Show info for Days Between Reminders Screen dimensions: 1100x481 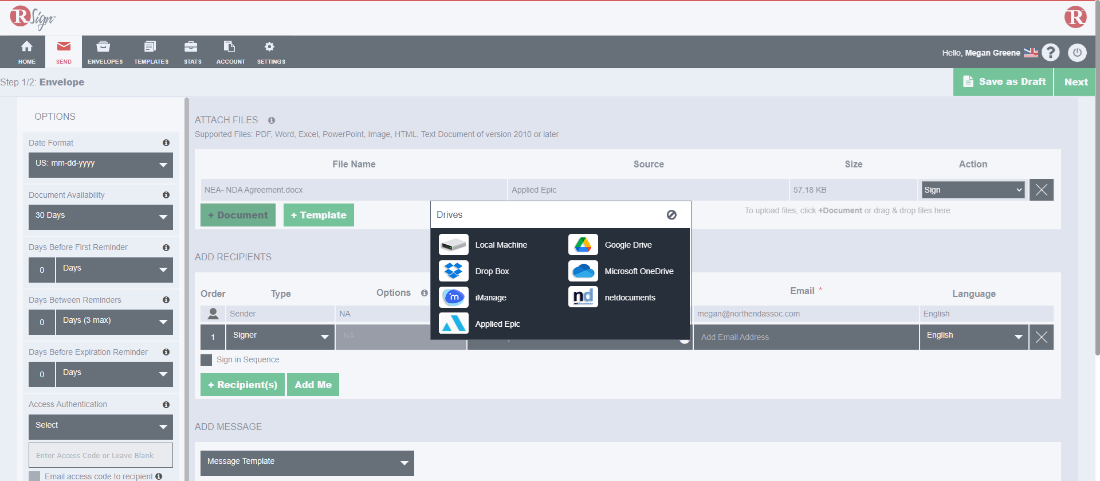pos(166,300)
